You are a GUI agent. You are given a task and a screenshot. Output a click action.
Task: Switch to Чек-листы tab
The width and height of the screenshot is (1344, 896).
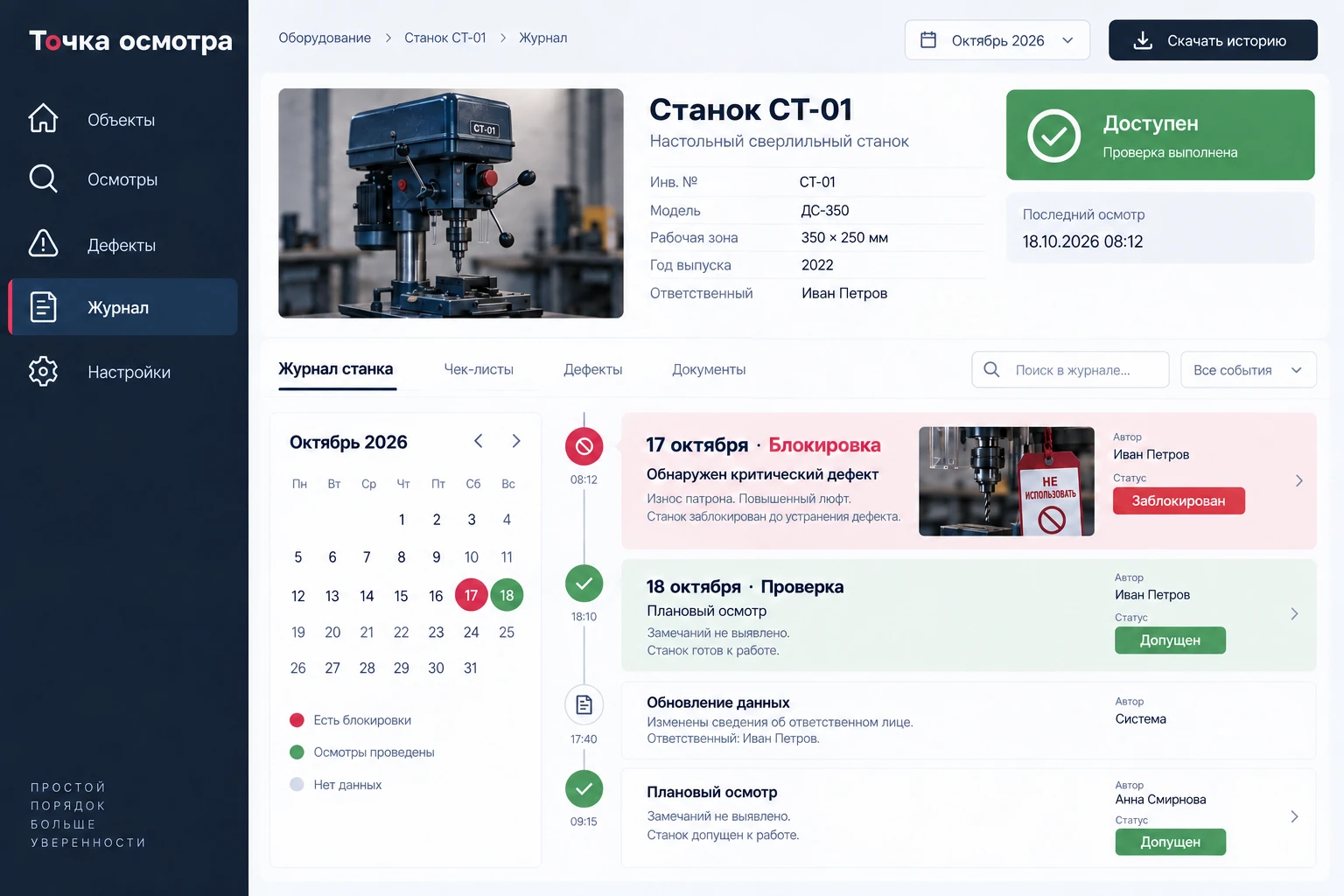pyautogui.click(x=479, y=369)
